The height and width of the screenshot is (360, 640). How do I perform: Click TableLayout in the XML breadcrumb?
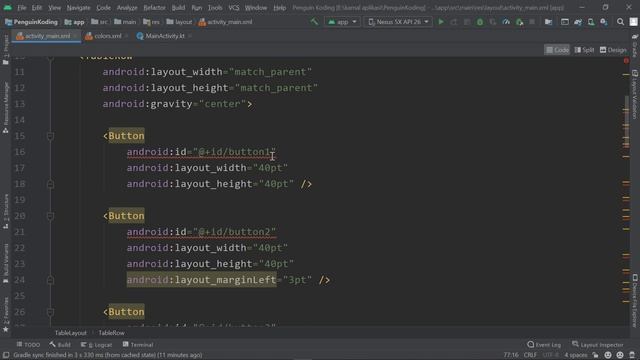point(71,333)
